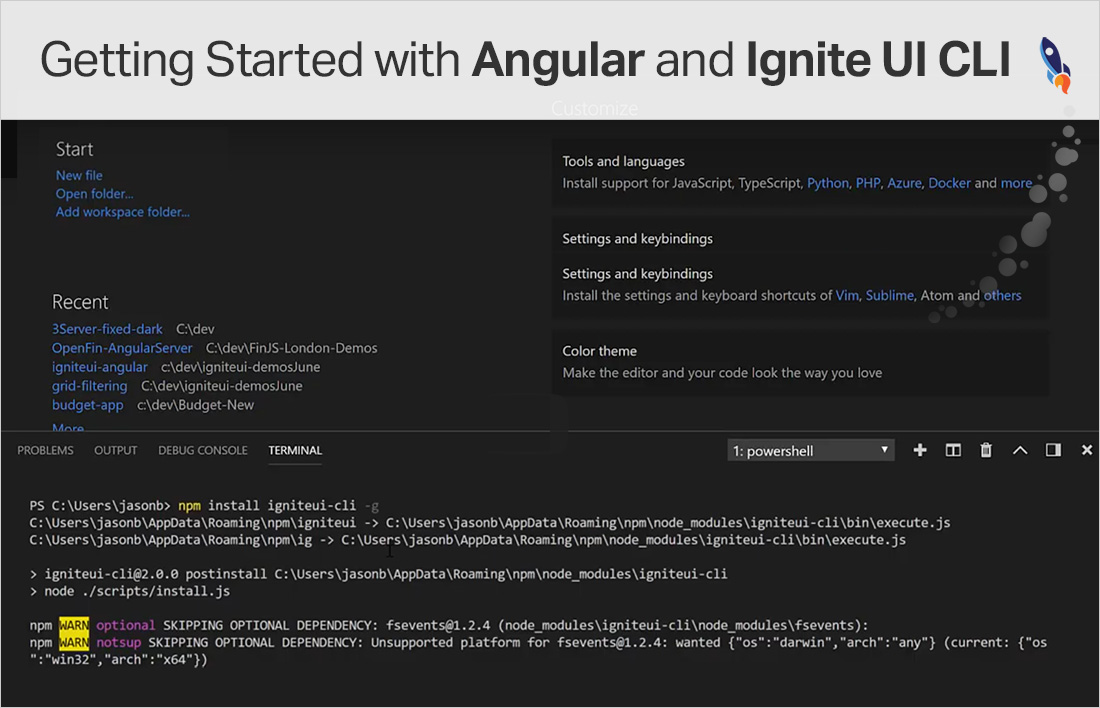Open the powershell terminal selector dropdown
The height and width of the screenshot is (708, 1100).
pyautogui.click(x=811, y=451)
